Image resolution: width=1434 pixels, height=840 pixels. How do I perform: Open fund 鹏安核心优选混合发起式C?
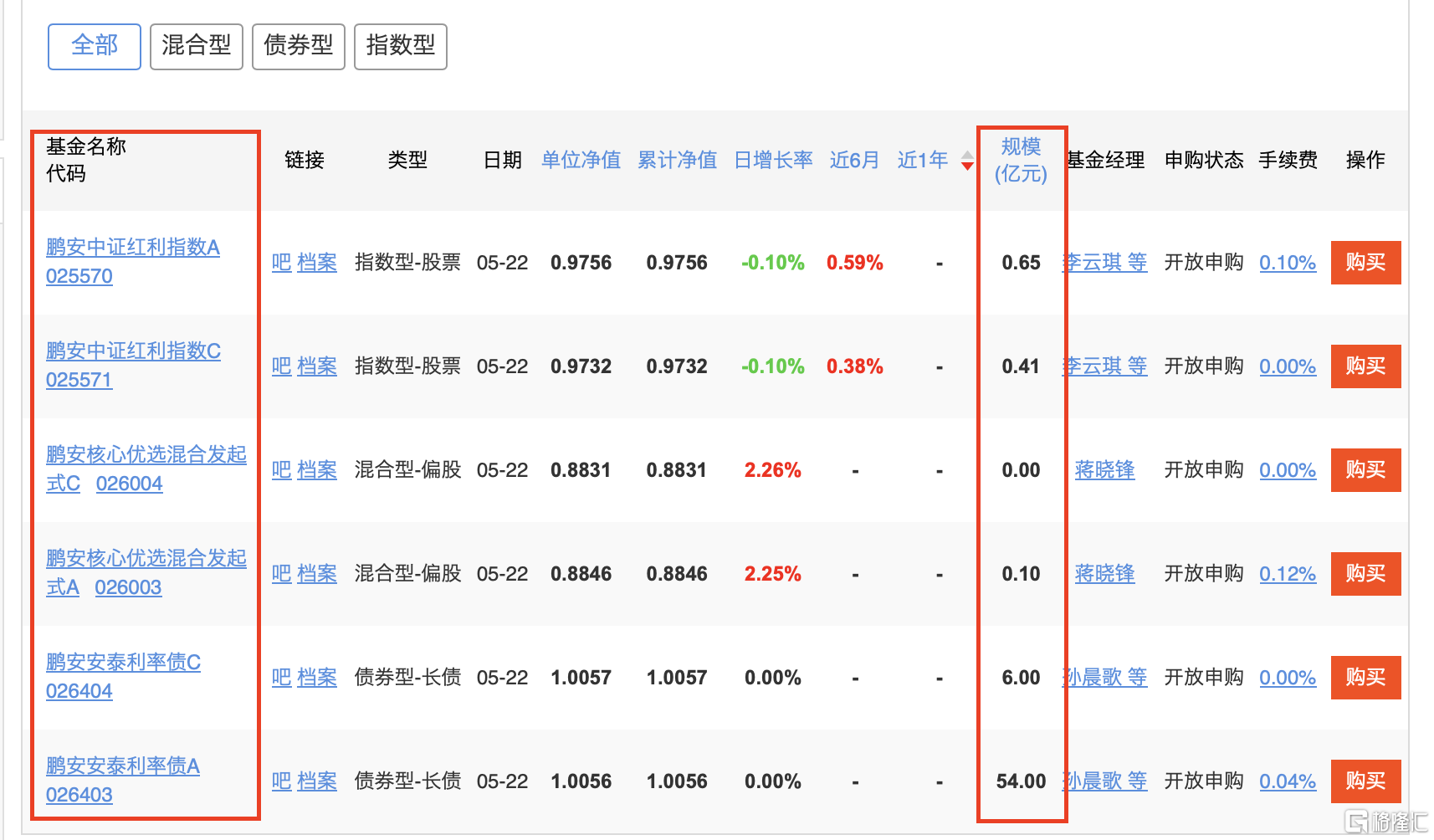(146, 469)
